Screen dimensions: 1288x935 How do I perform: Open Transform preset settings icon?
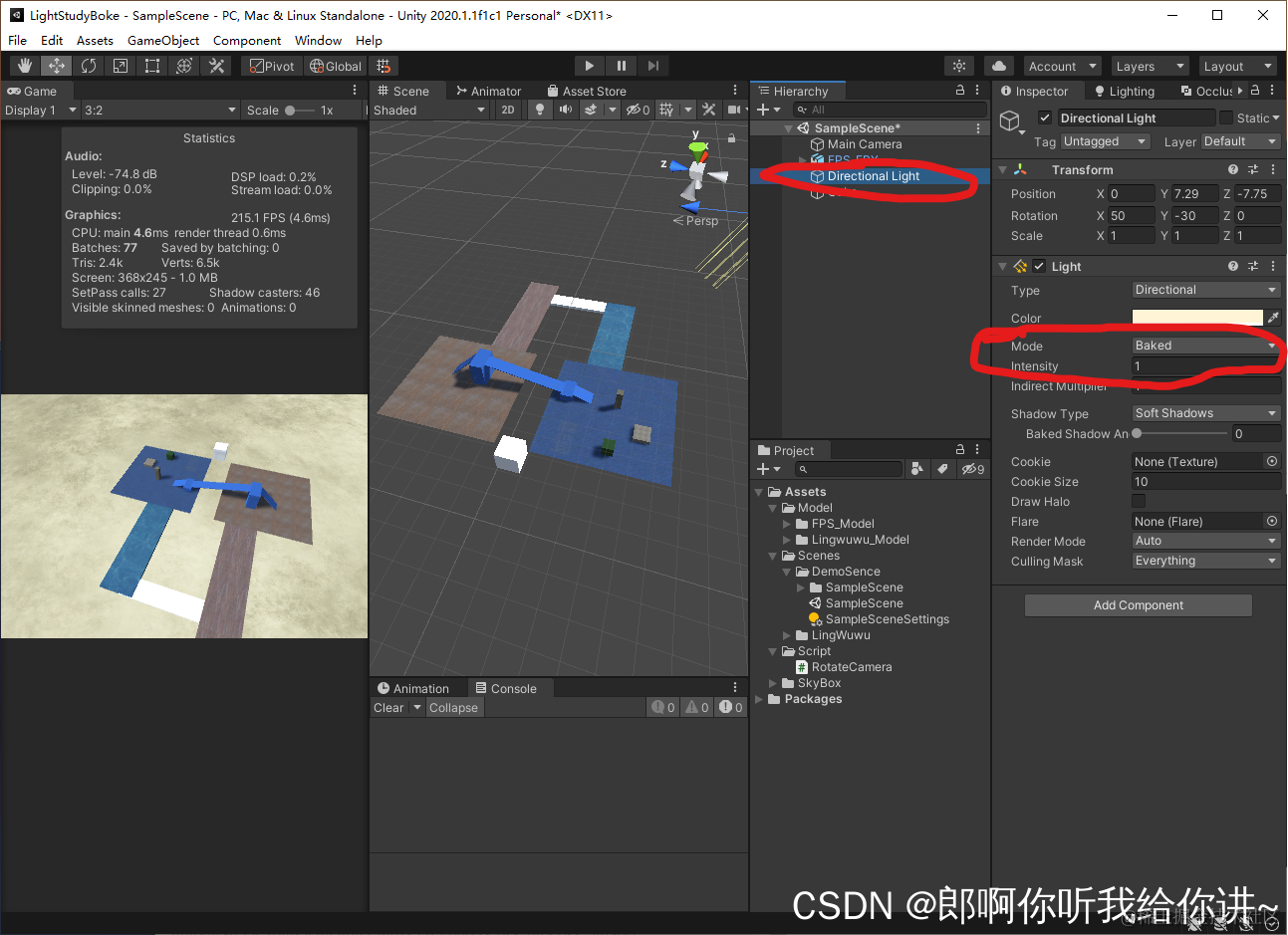click(1253, 169)
